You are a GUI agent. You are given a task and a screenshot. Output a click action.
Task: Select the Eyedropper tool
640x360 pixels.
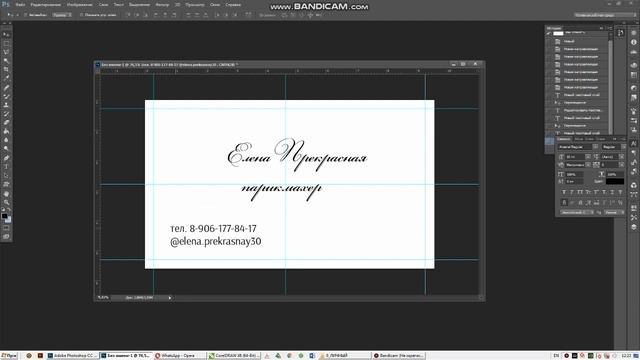click(6, 78)
